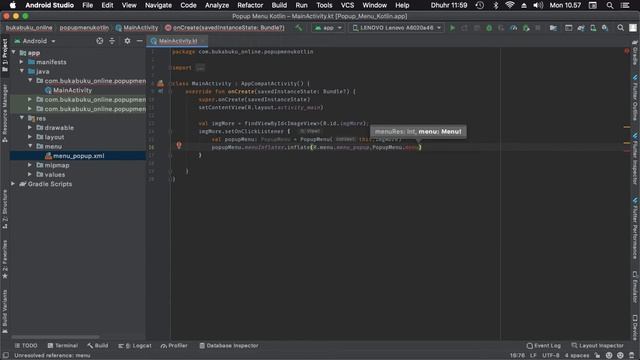The height and width of the screenshot is (360, 640).
Task: Collapse the app module node
Action: click(x=14, y=53)
